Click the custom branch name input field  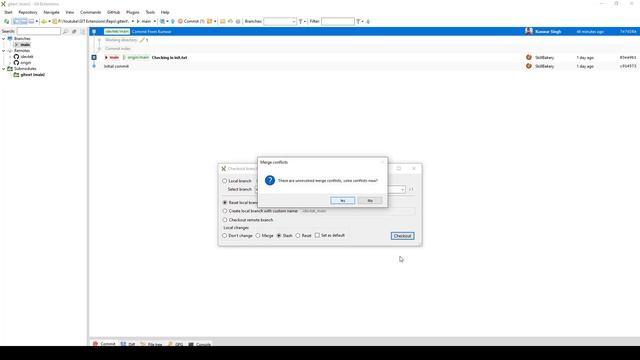pyautogui.click(x=358, y=211)
